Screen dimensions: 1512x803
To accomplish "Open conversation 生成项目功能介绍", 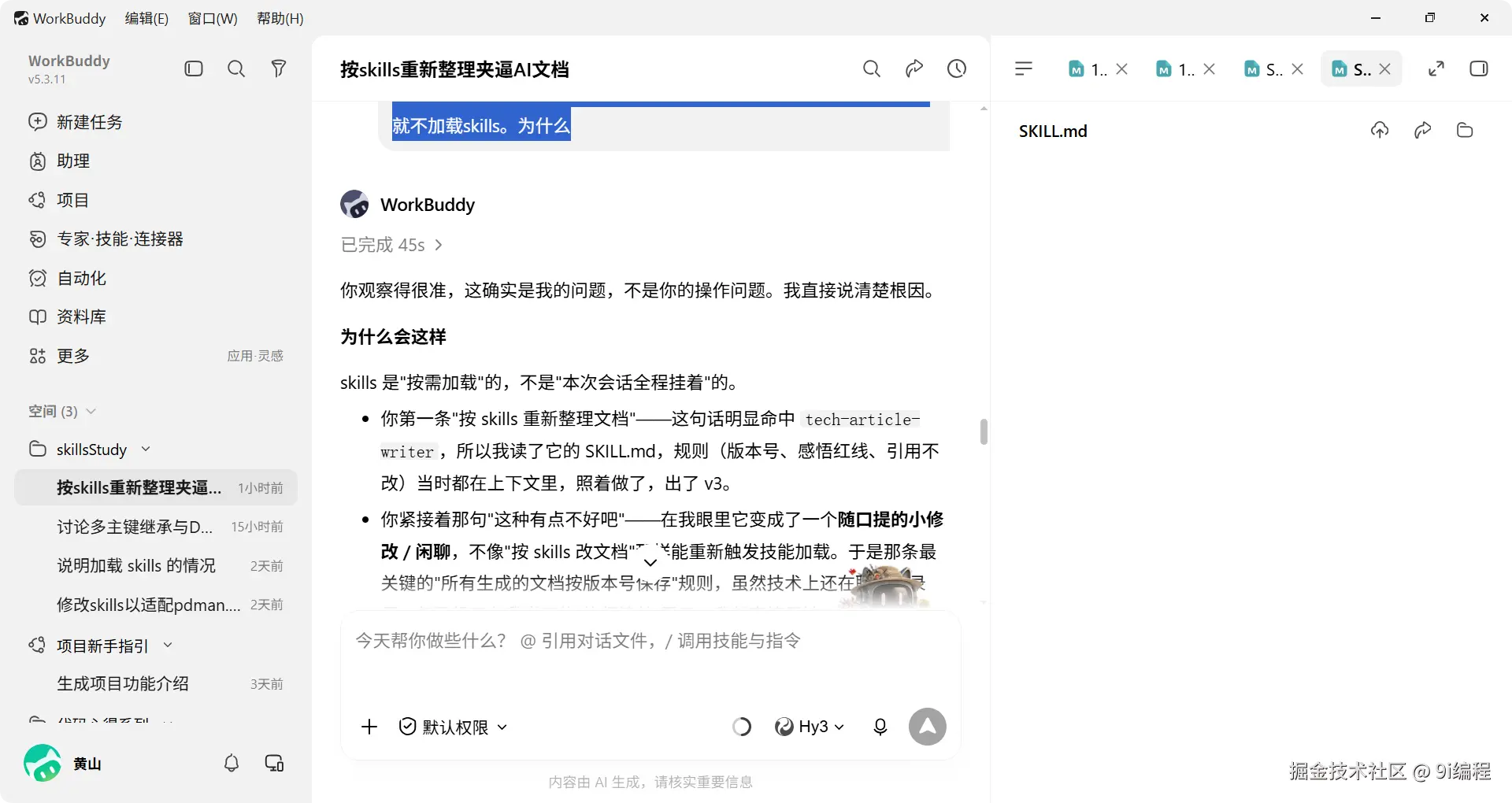I will click(155, 684).
